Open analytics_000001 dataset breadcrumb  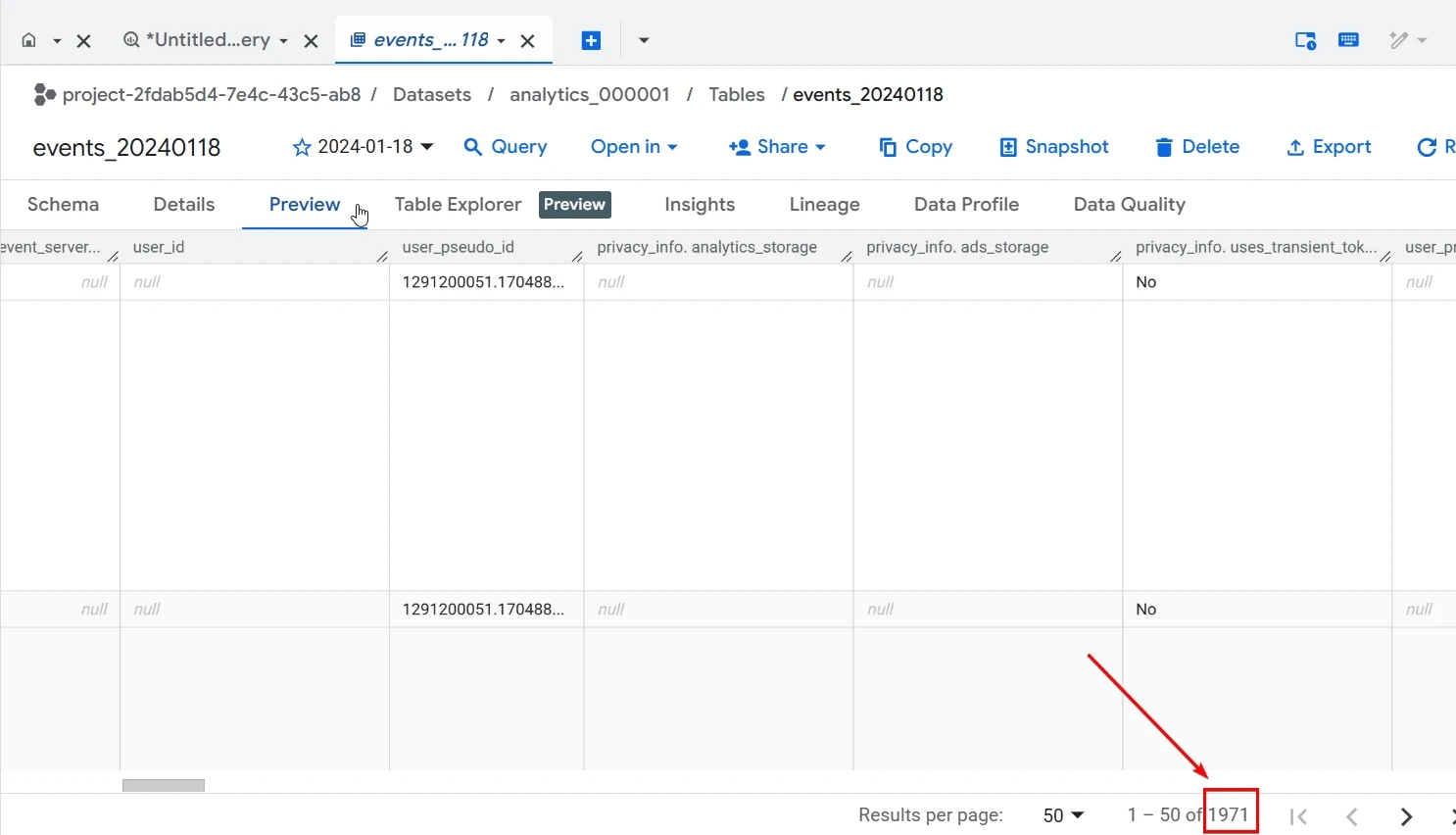pos(590,94)
